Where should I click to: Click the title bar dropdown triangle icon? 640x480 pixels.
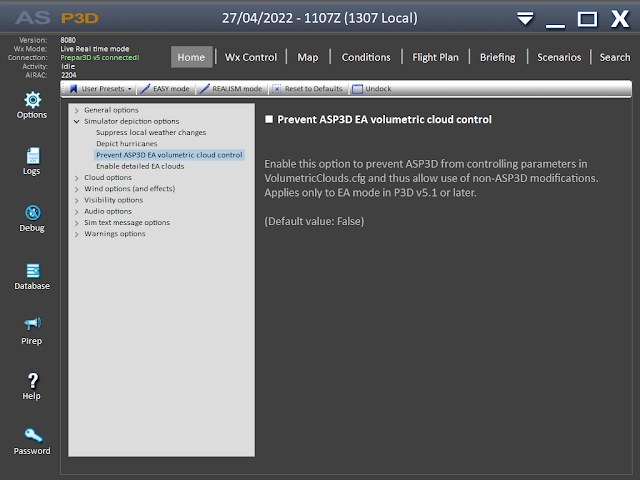pyautogui.click(x=525, y=19)
